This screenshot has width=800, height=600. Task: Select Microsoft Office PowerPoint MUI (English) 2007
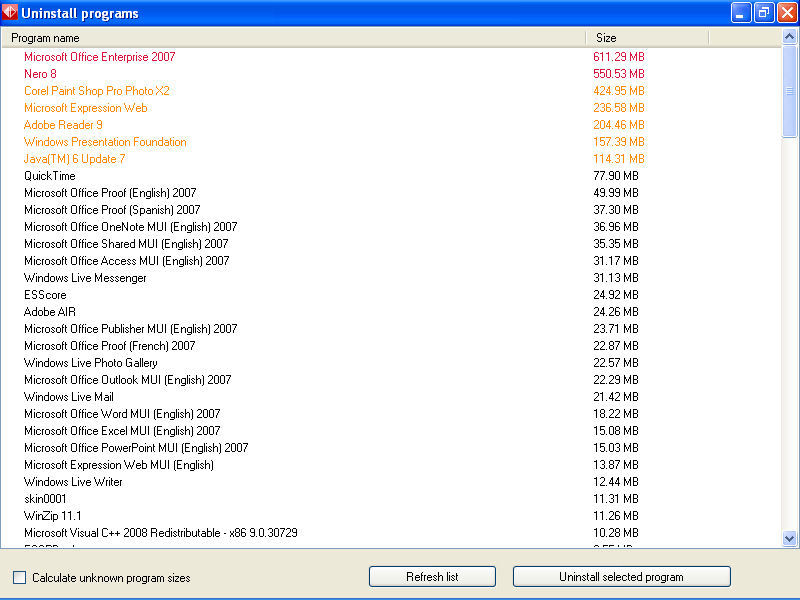pyautogui.click(x=136, y=448)
